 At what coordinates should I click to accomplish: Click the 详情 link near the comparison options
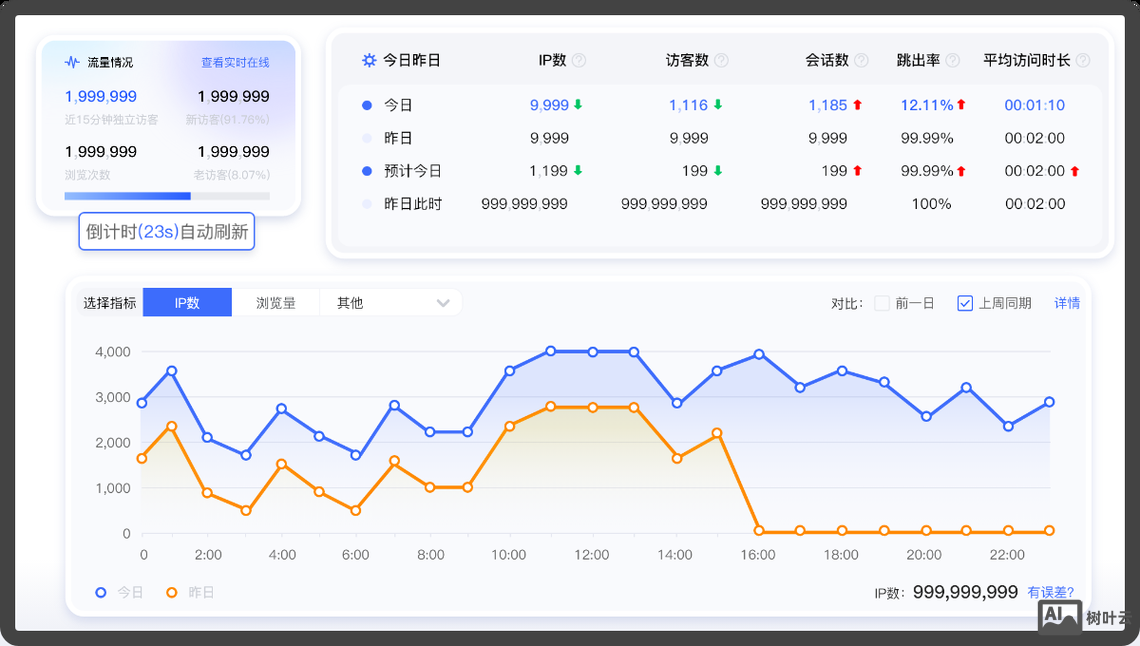(1068, 303)
